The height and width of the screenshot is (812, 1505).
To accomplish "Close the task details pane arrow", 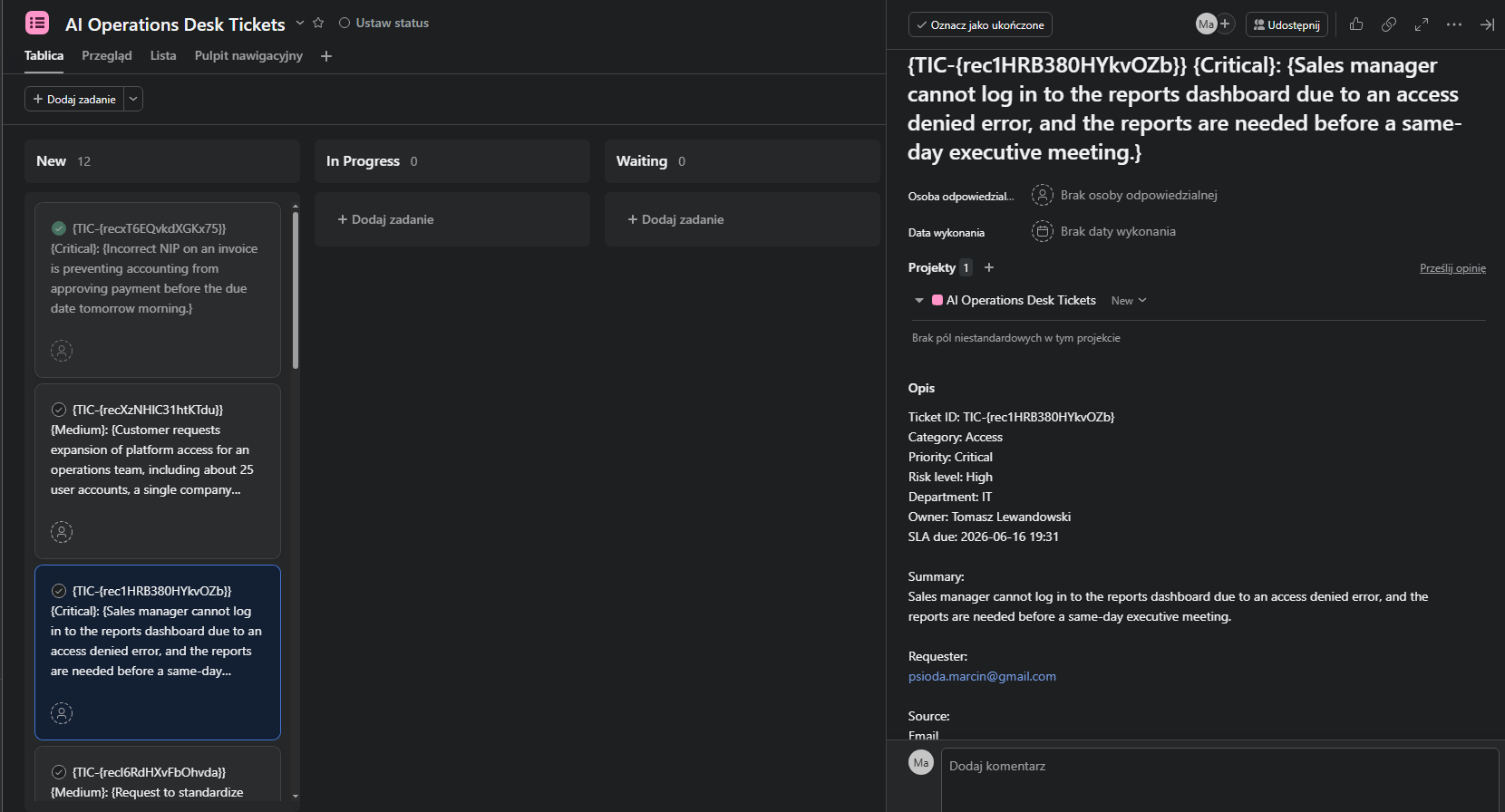I will (1487, 24).
